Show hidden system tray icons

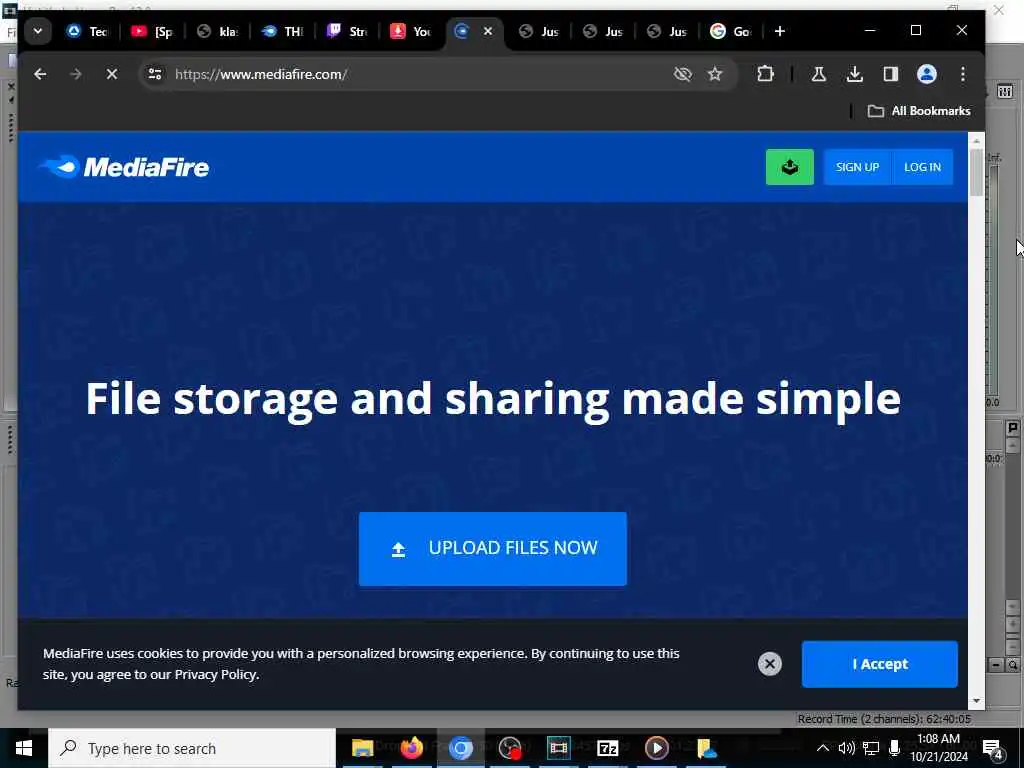[x=823, y=748]
